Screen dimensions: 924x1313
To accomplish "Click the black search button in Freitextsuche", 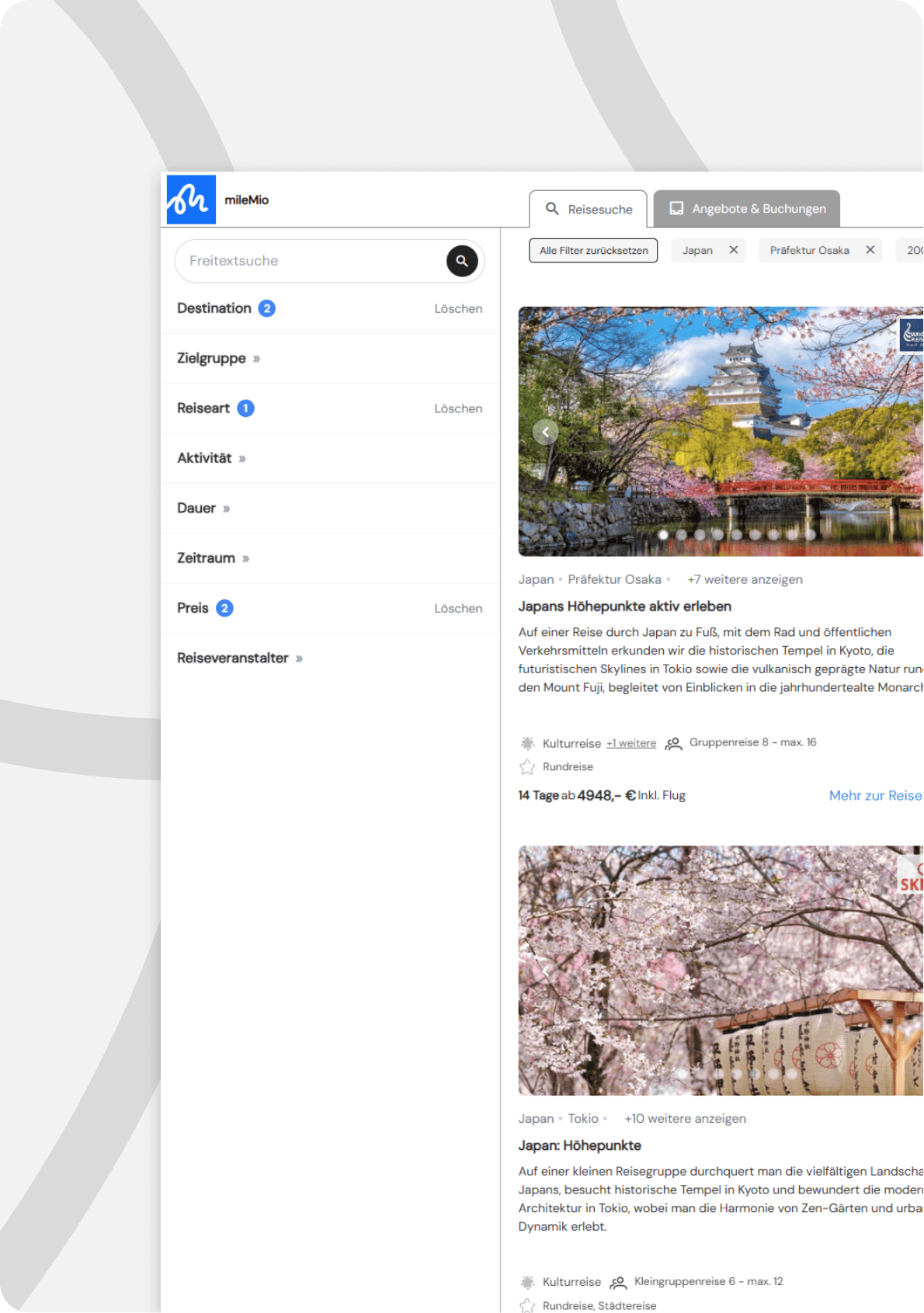I will (x=462, y=261).
